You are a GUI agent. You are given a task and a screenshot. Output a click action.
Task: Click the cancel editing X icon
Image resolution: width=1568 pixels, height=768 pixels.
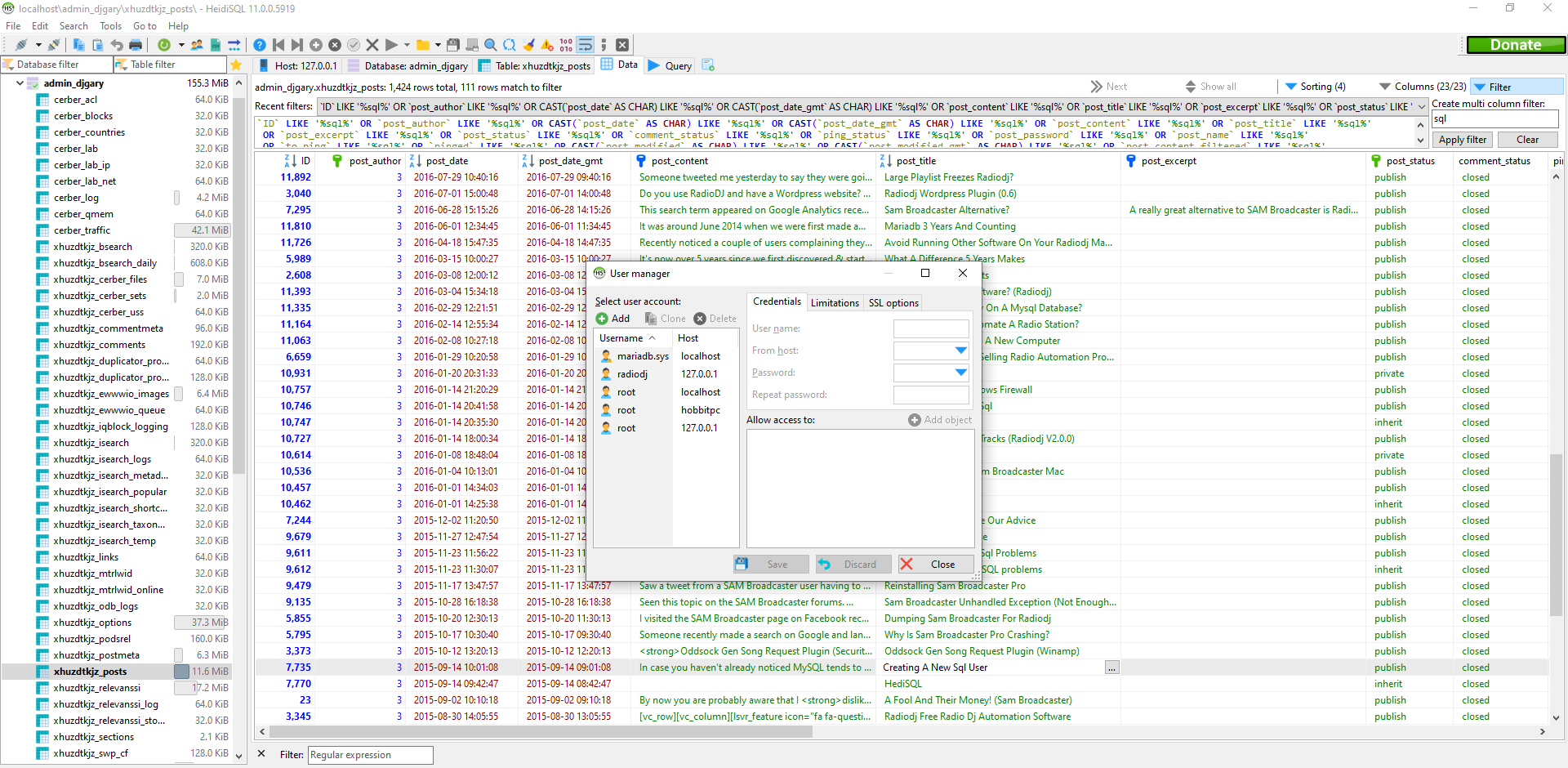[372, 45]
